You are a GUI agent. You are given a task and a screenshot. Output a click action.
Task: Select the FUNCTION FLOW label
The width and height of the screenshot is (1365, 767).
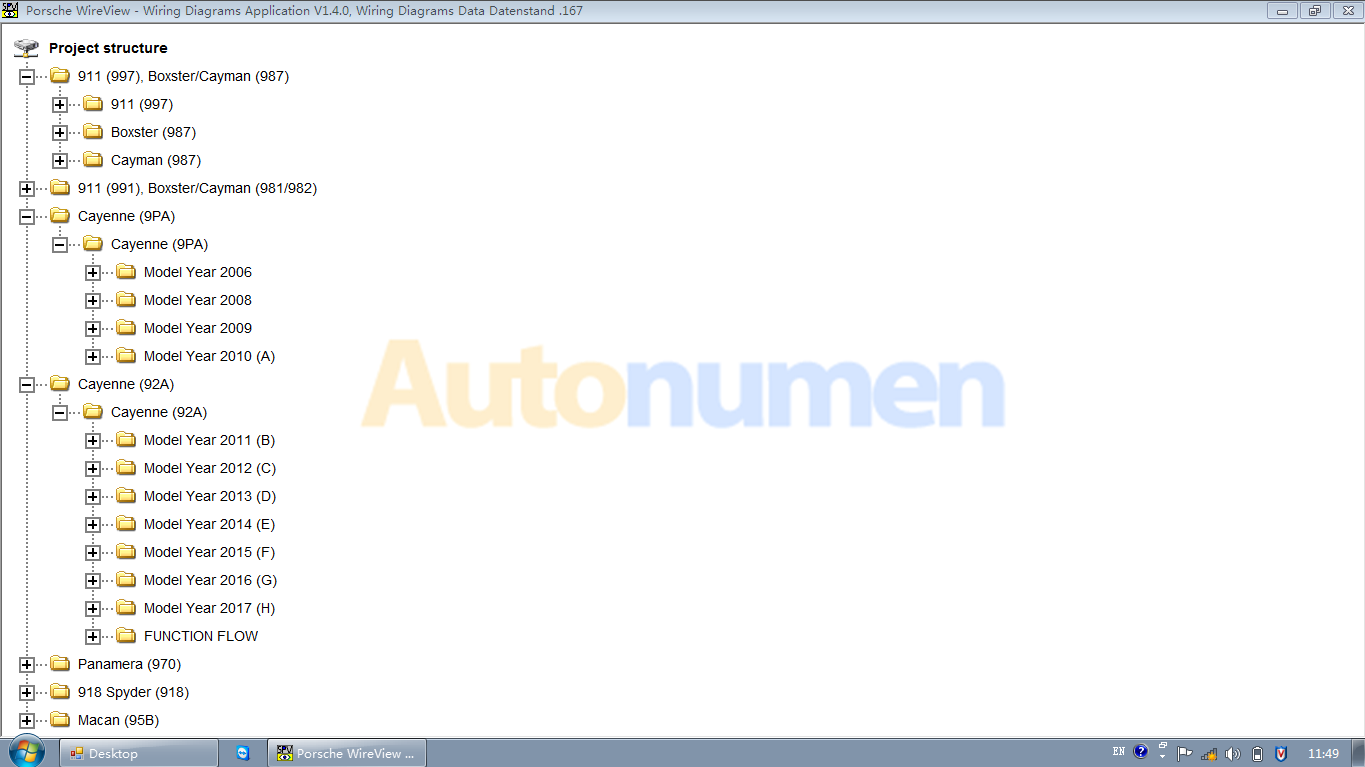coord(201,636)
